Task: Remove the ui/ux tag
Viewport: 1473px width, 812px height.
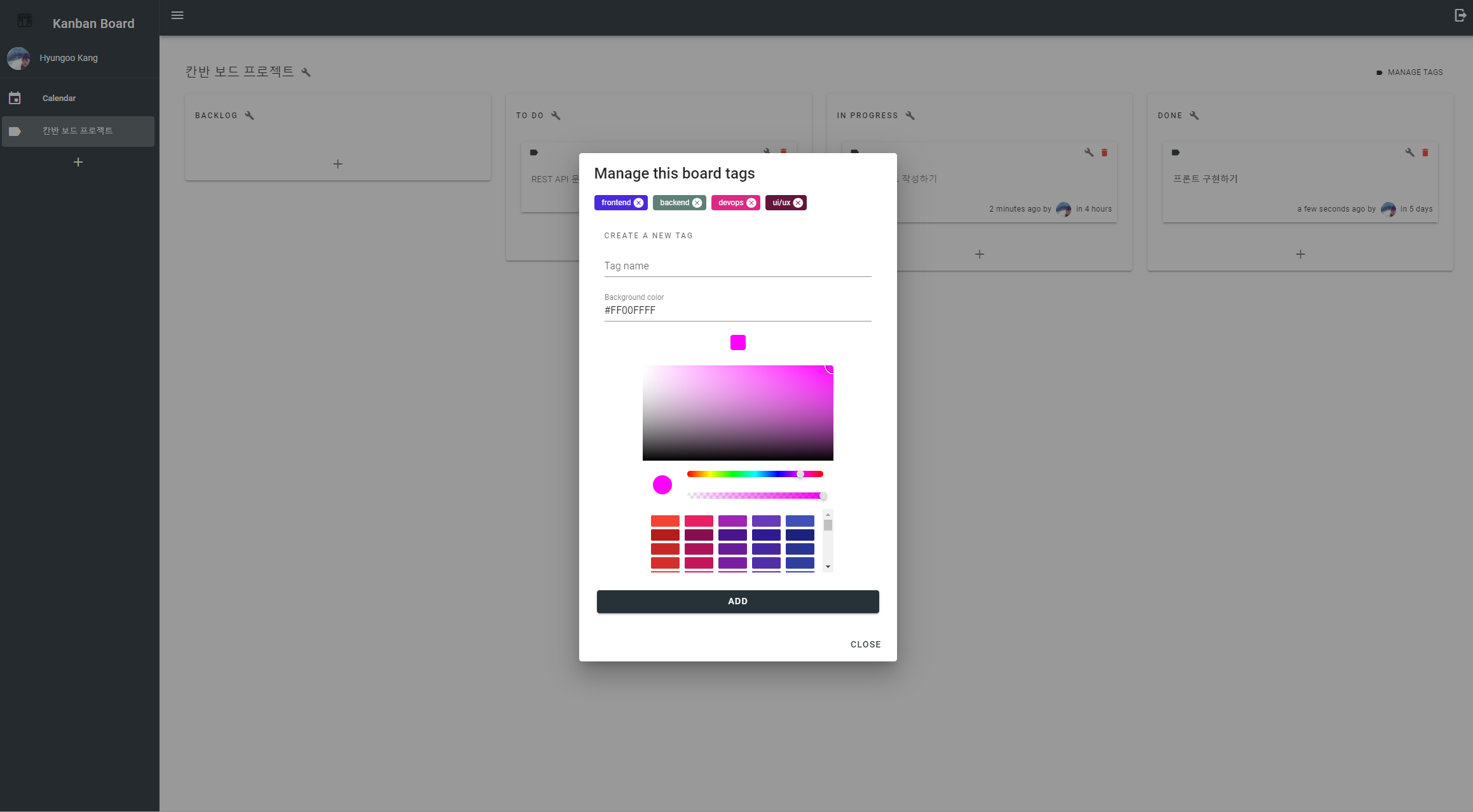Action: (x=798, y=202)
